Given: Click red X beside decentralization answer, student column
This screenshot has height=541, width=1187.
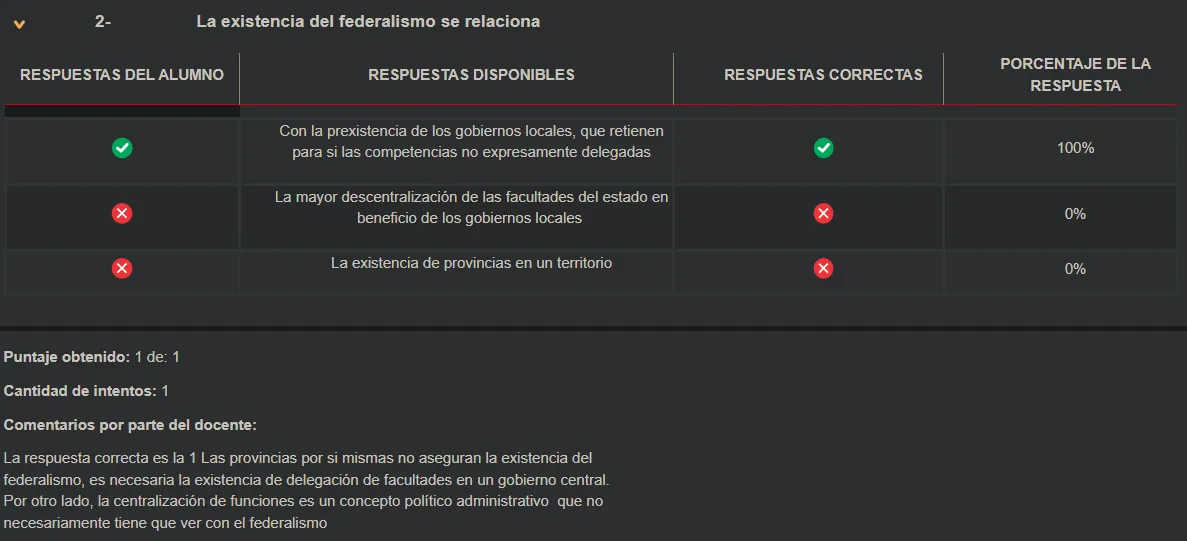Looking at the screenshot, I should point(122,213).
